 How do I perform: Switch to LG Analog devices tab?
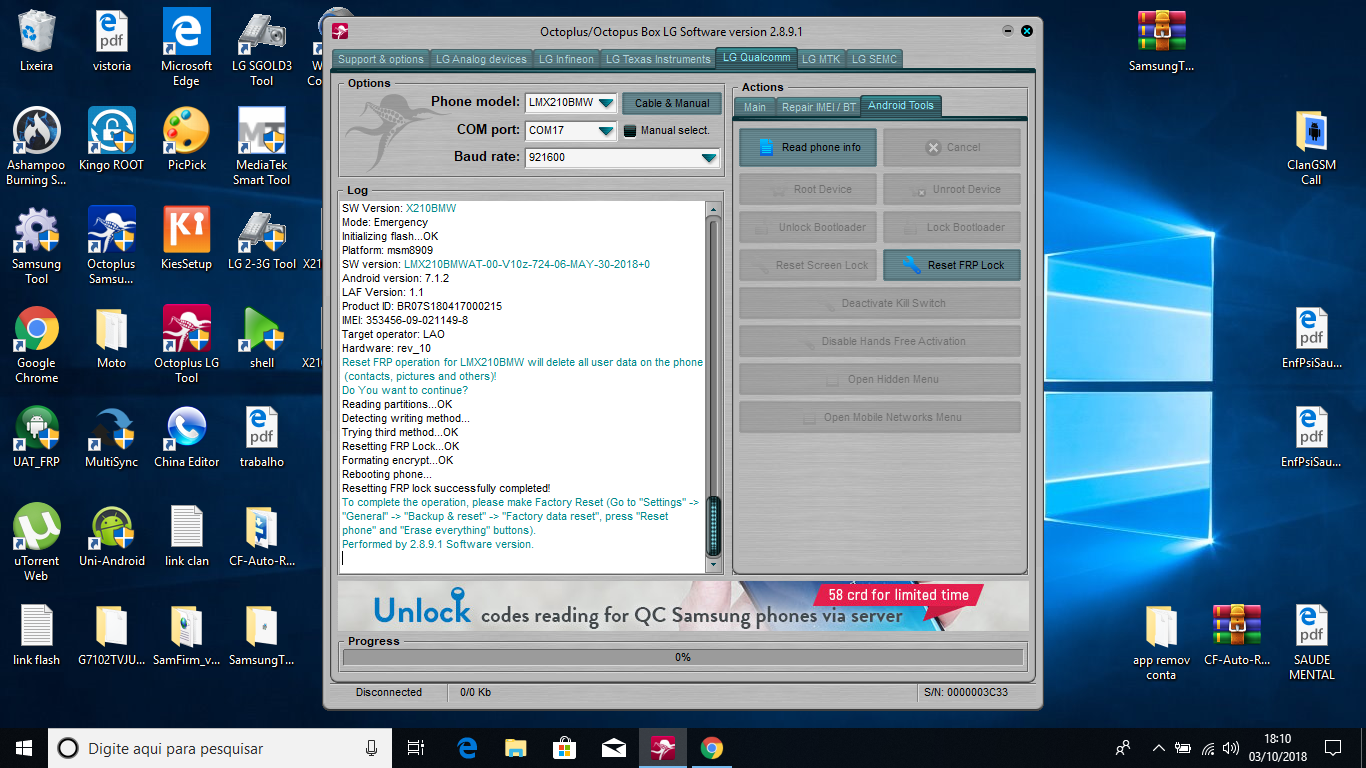(481, 59)
